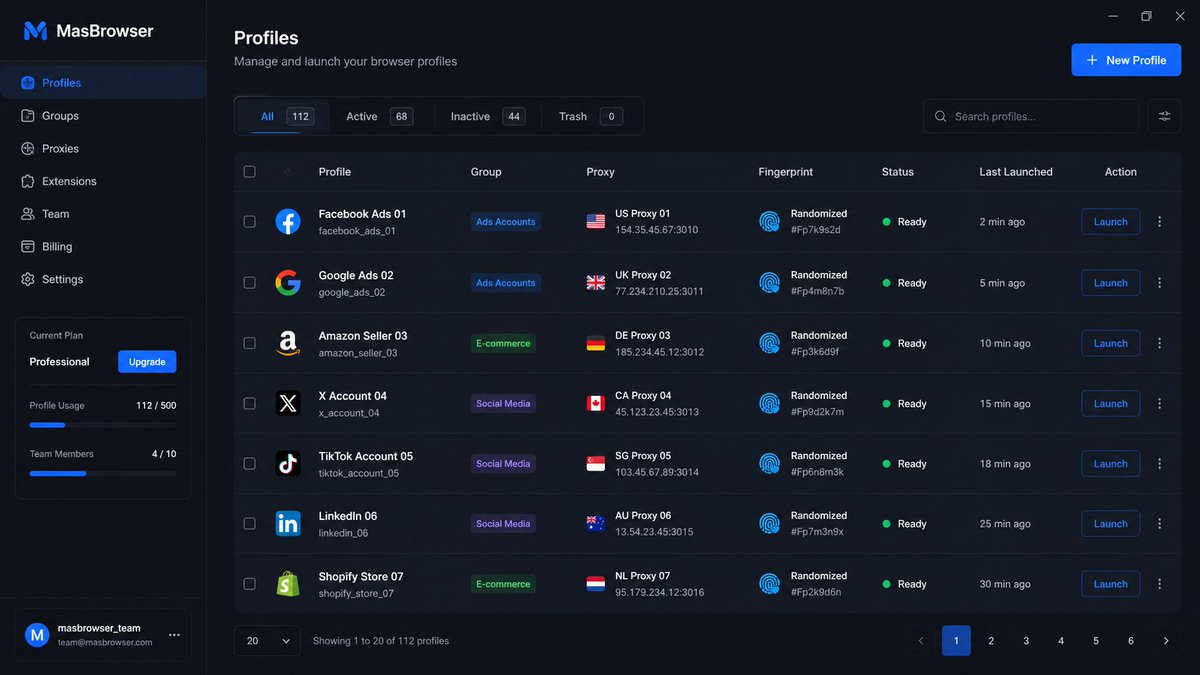Open more options for Shopify Store 07
Viewport: 1200px width, 675px height.
click(x=1160, y=584)
